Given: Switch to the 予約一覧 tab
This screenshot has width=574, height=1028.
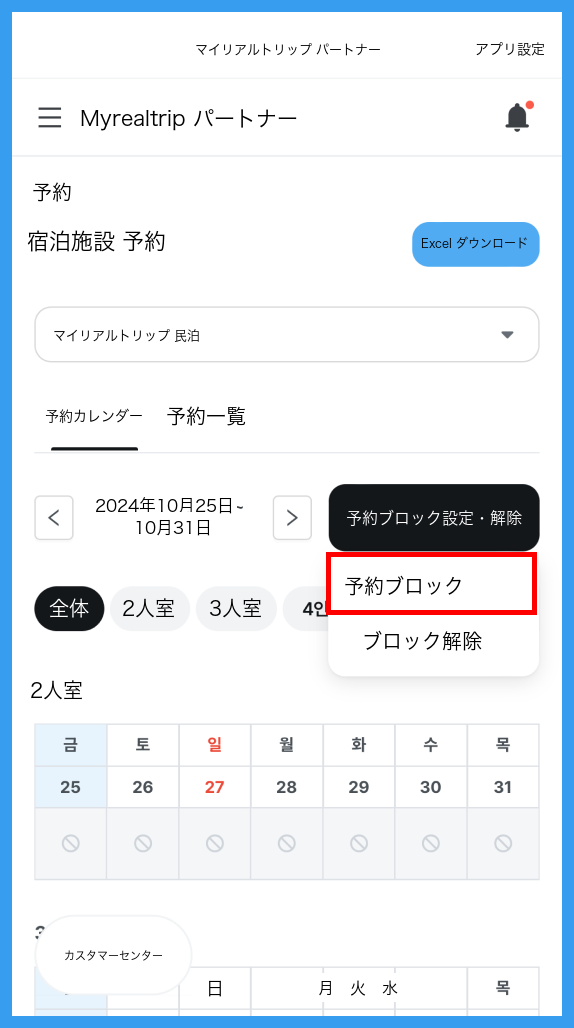Looking at the screenshot, I should click(206, 416).
